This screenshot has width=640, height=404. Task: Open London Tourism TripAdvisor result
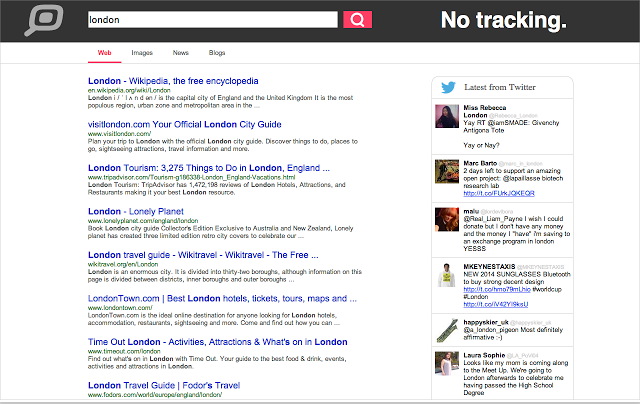click(x=209, y=168)
